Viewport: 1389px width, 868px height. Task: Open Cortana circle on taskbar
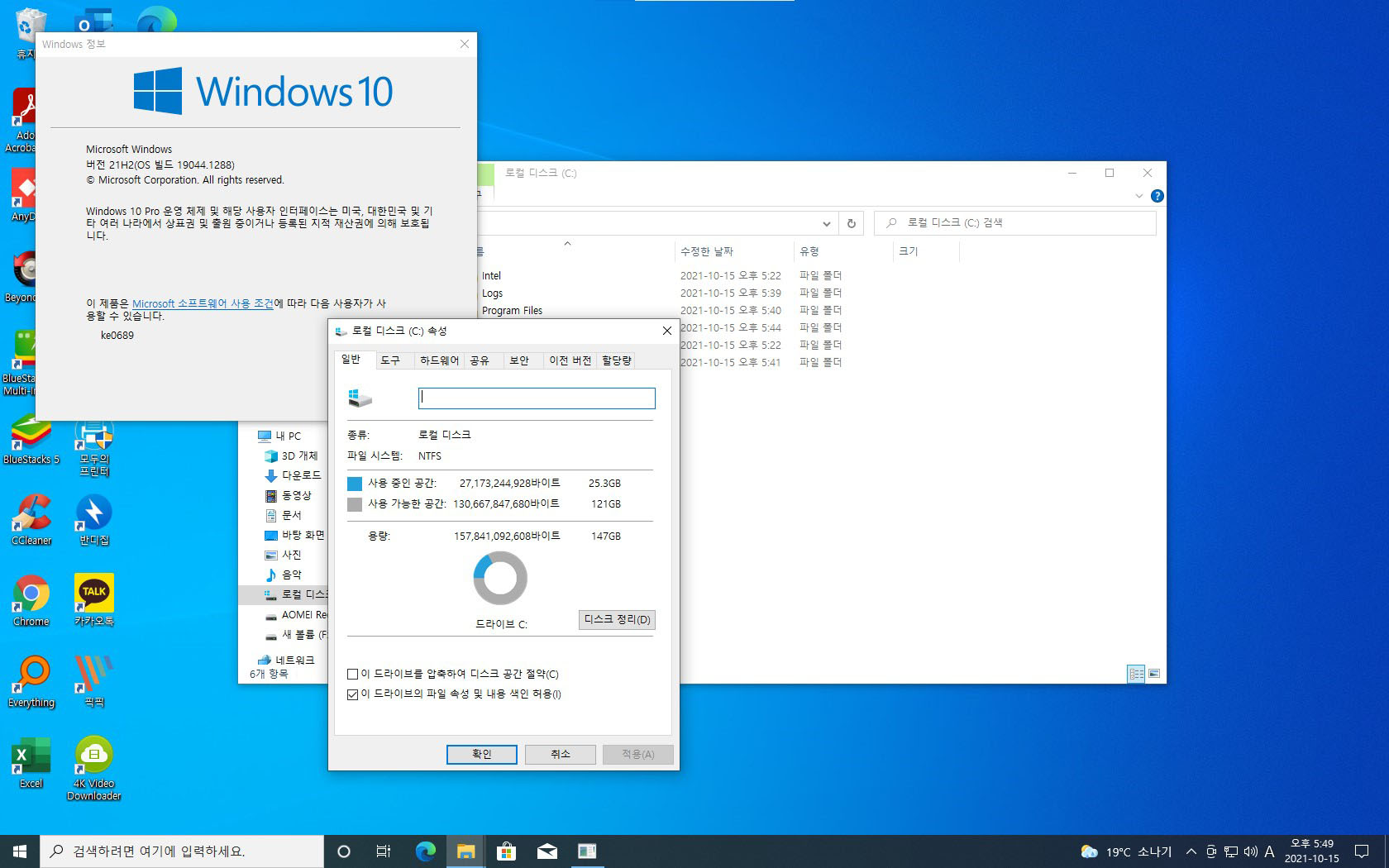344,851
